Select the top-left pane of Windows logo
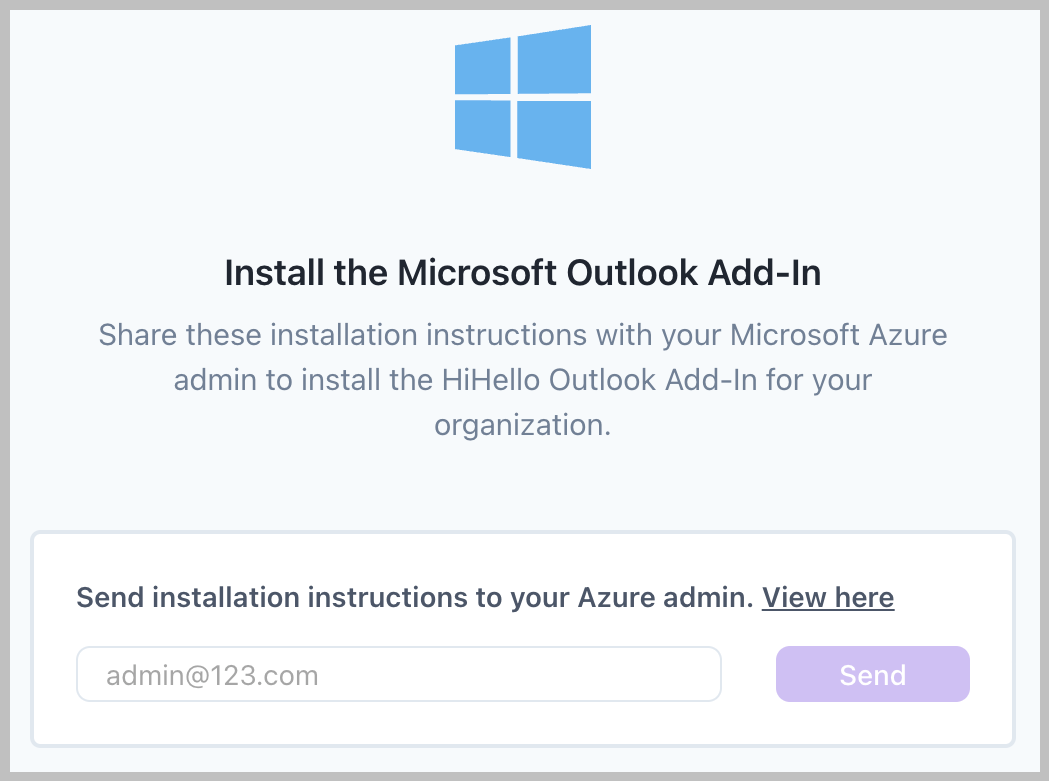 [482, 66]
